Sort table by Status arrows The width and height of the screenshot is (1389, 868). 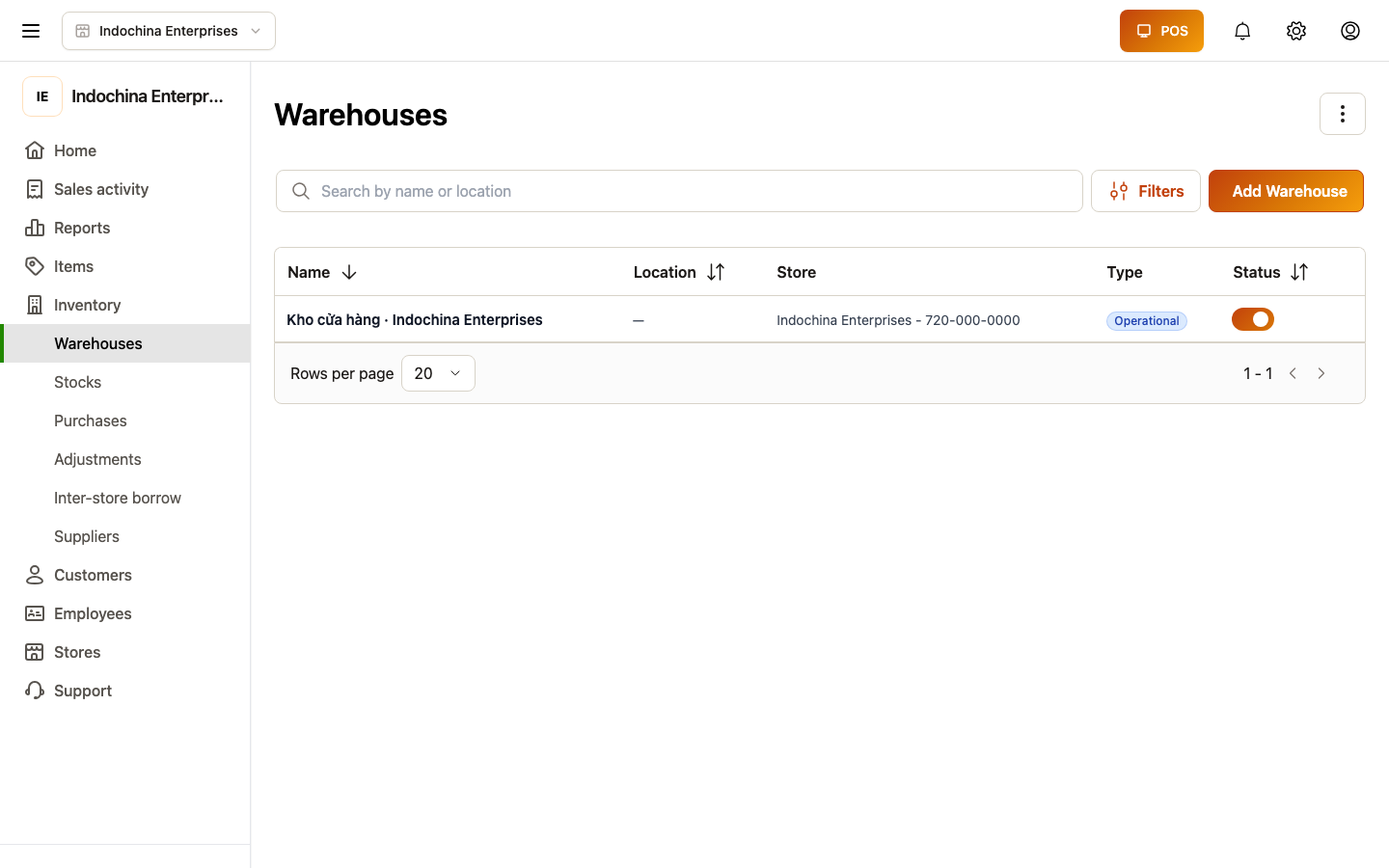pos(1299,272)
